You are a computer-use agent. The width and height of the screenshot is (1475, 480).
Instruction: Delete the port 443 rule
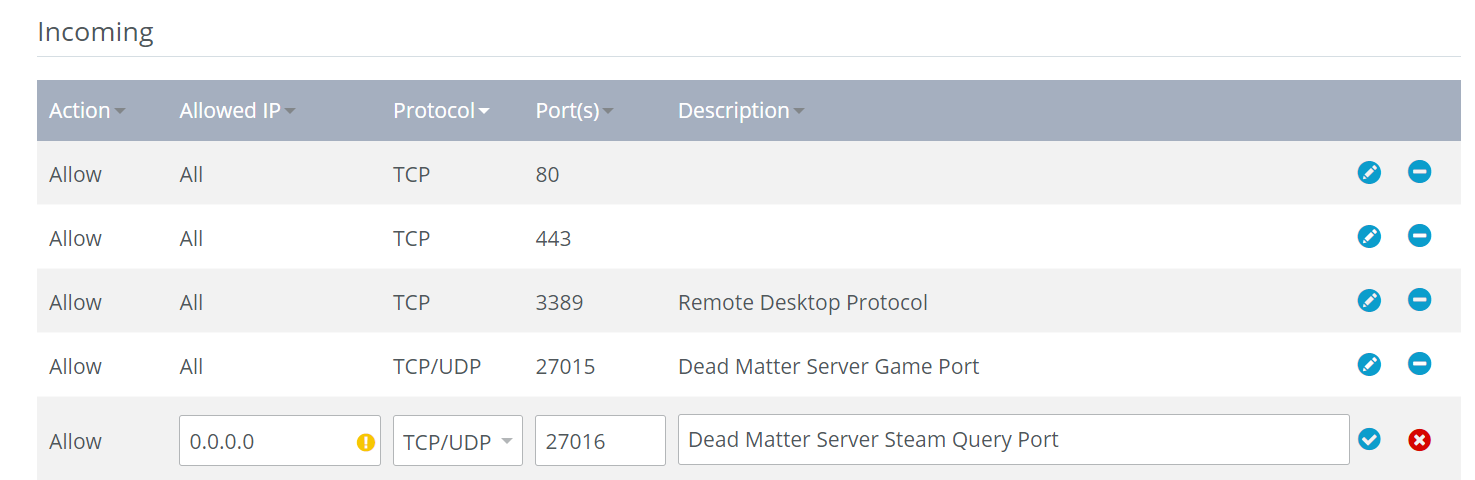tap(1419, 236)
